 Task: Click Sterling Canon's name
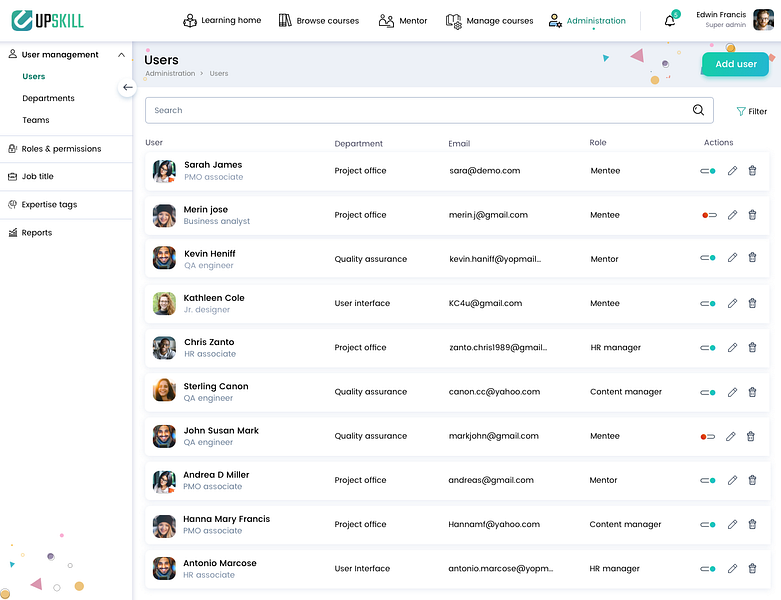(216, 386)
